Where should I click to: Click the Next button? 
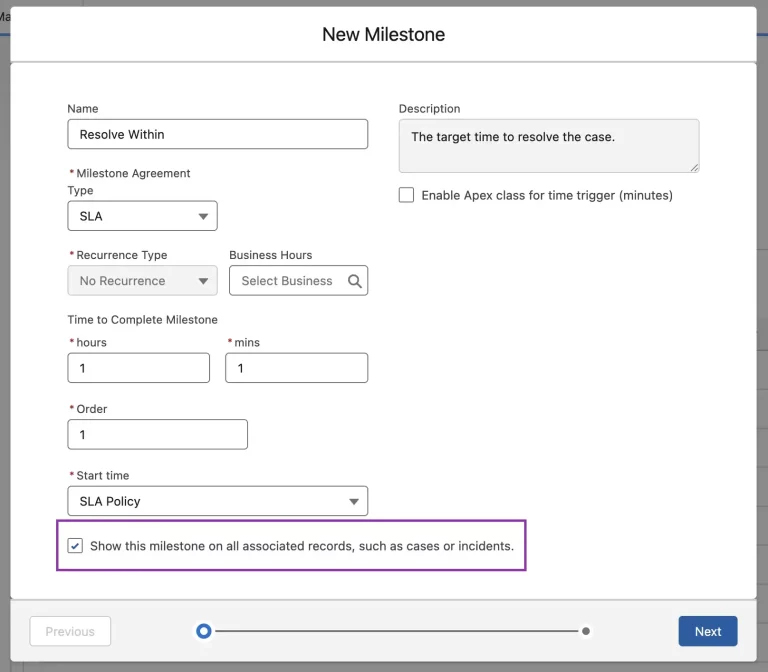tap(707, 631)
